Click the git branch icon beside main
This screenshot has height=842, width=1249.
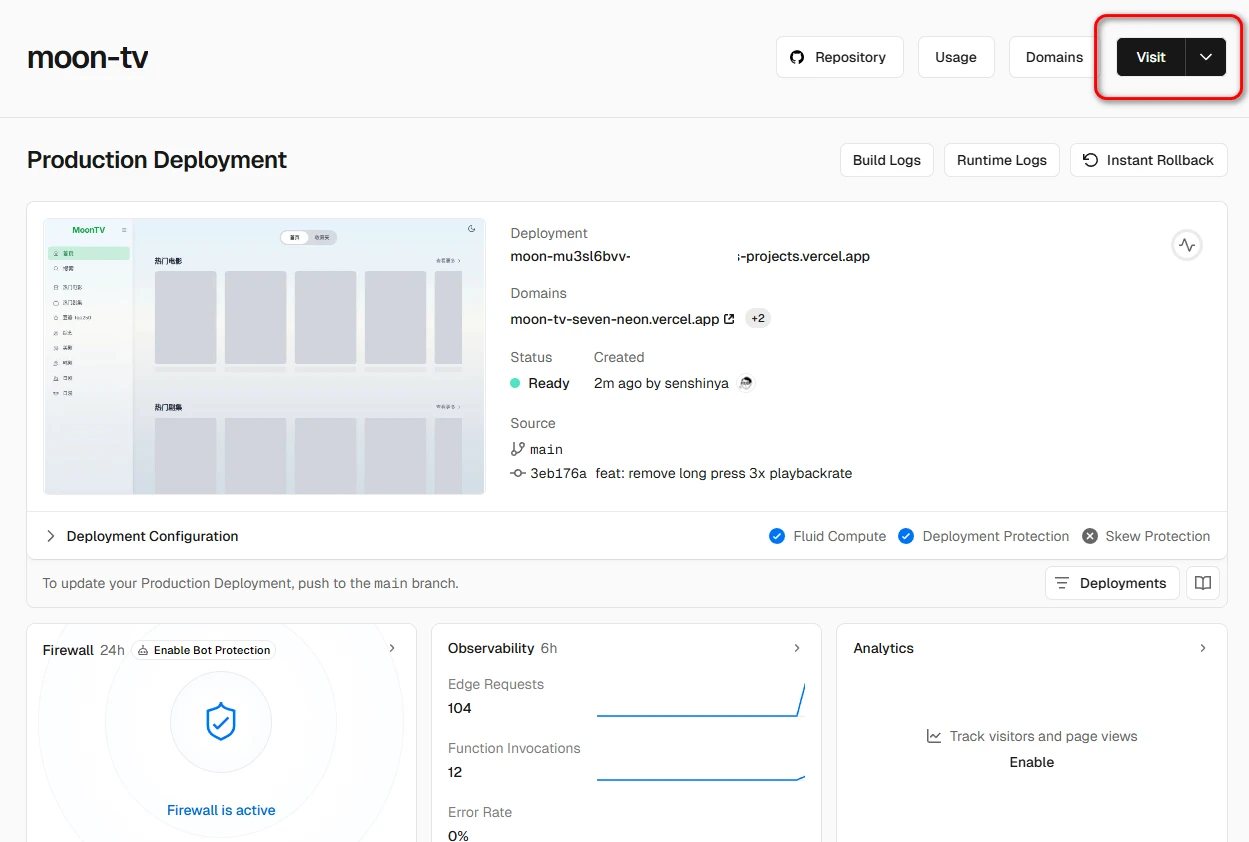pos(517,449)
